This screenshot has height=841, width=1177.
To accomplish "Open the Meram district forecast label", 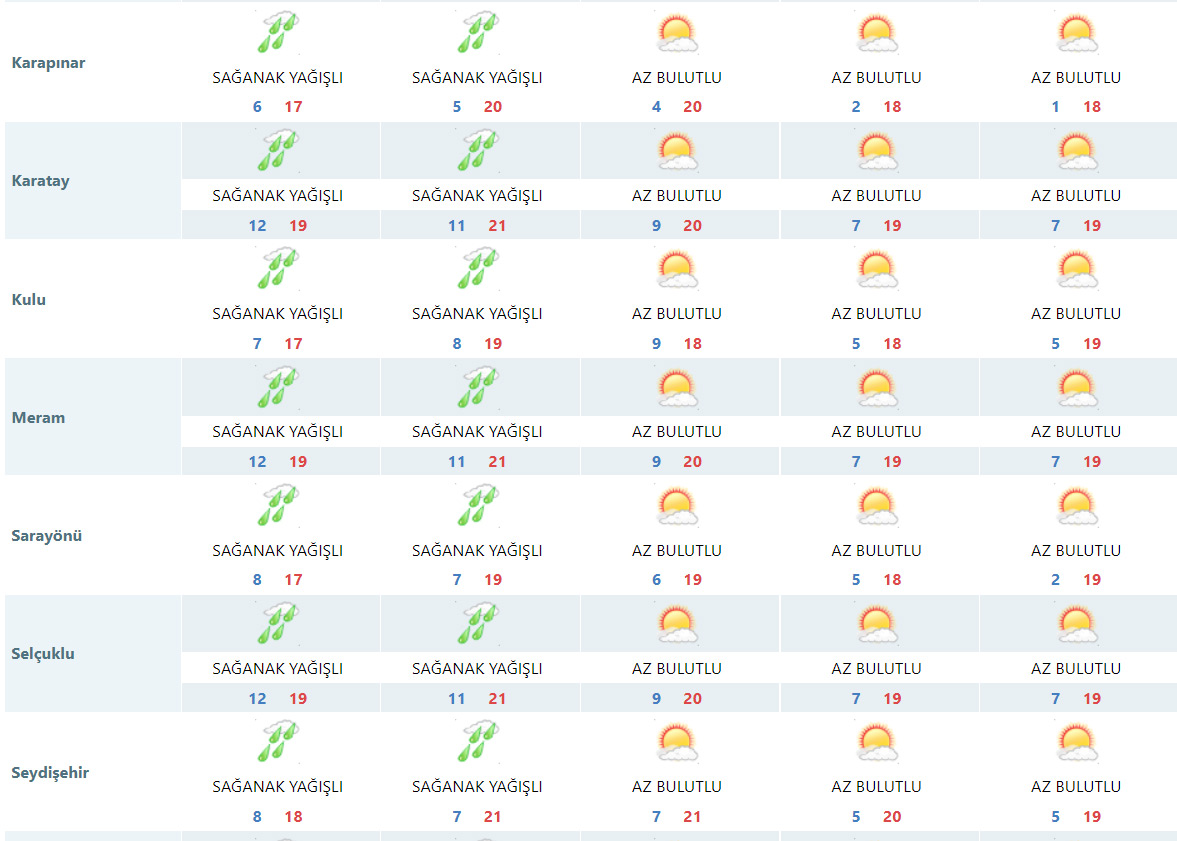I will click(x=38, y=418).
